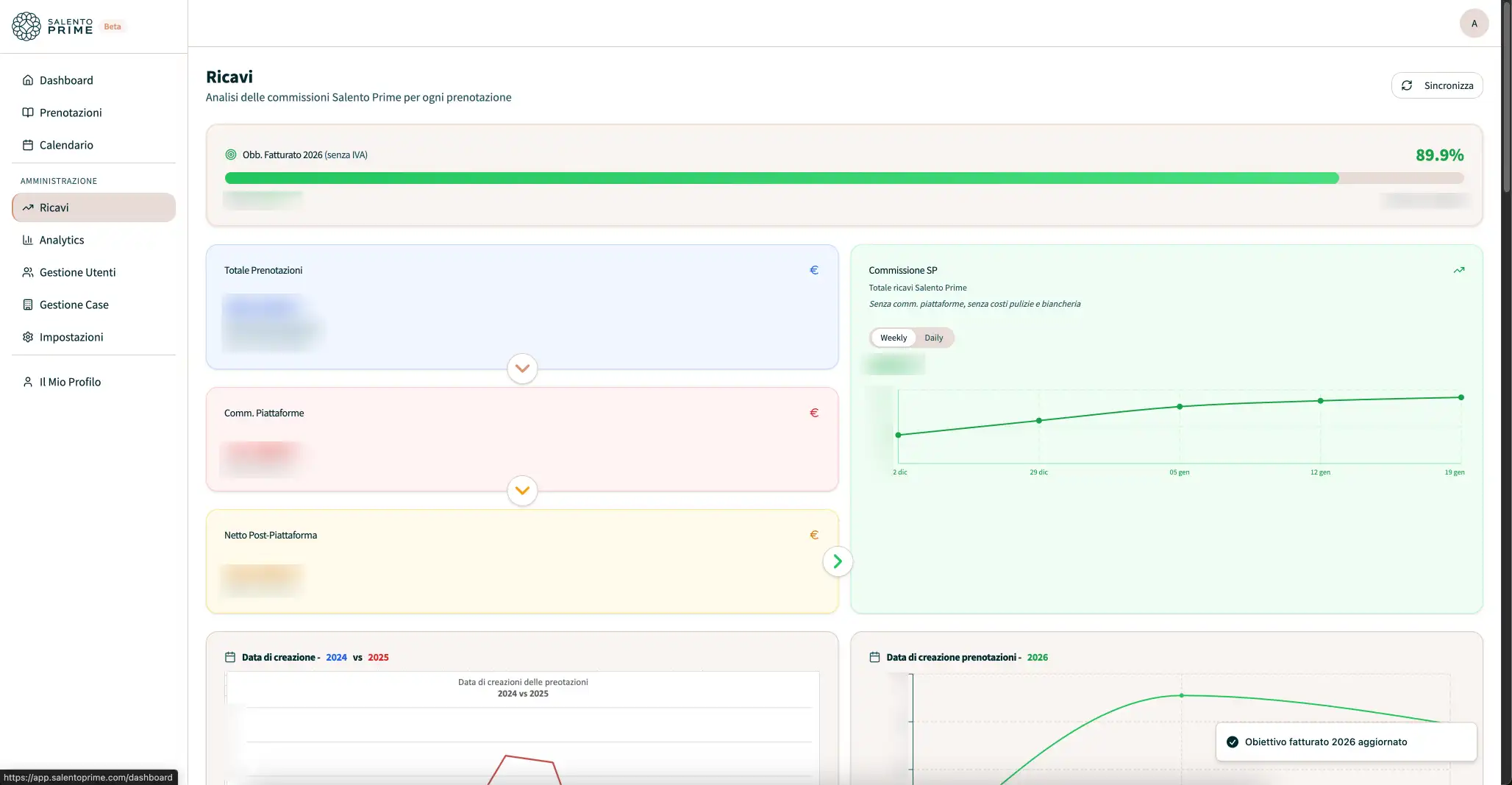Viewport: 1512px width, 785px height.
Task: Open Prenotazioni in the sidebar
Action: 71,113
